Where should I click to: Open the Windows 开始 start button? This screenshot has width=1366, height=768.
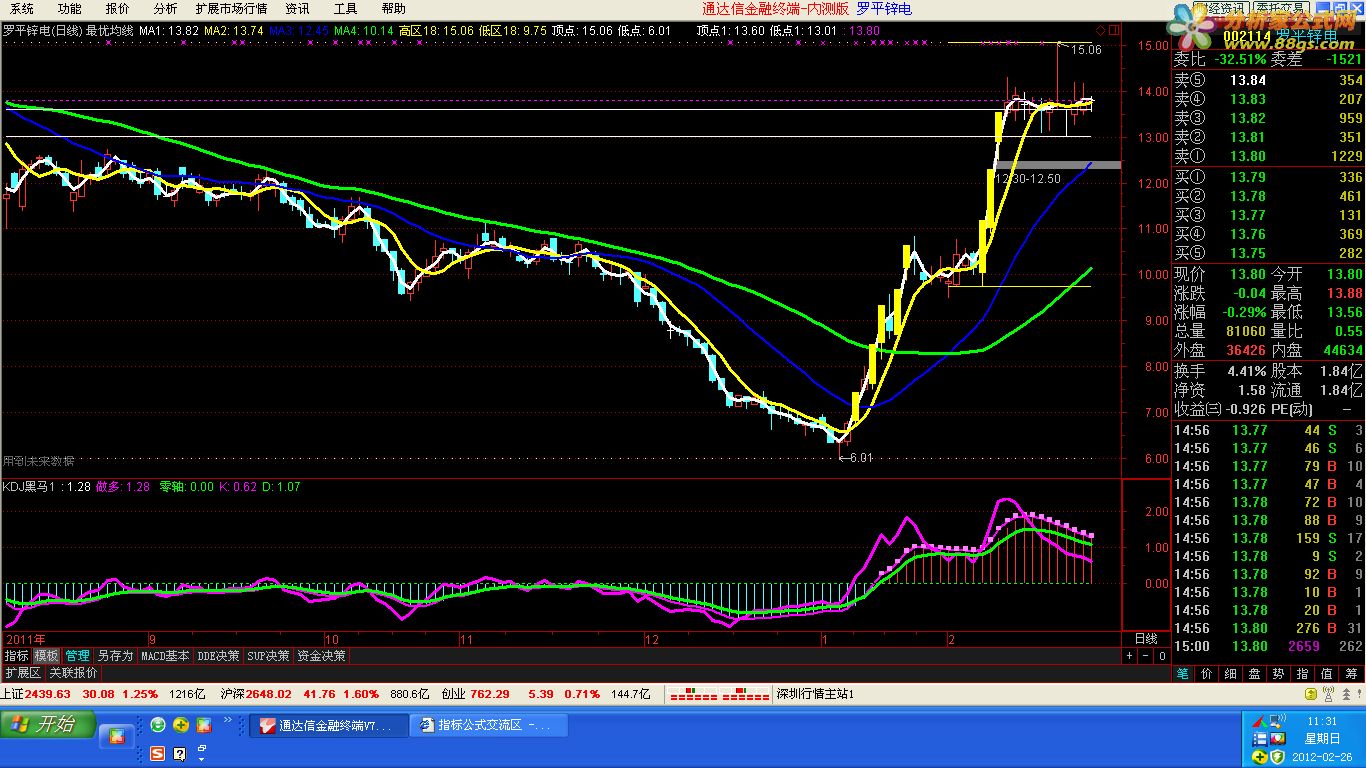48,724
